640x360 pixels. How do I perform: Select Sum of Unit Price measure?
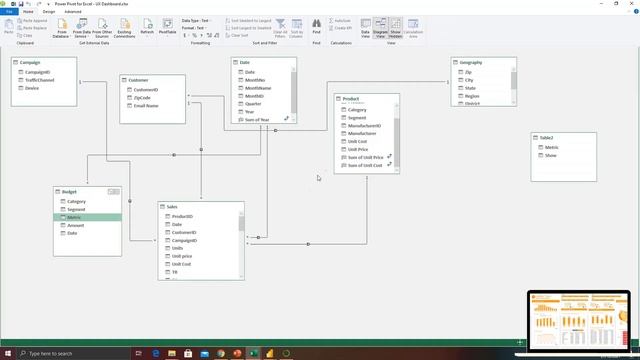click(365, 157)
